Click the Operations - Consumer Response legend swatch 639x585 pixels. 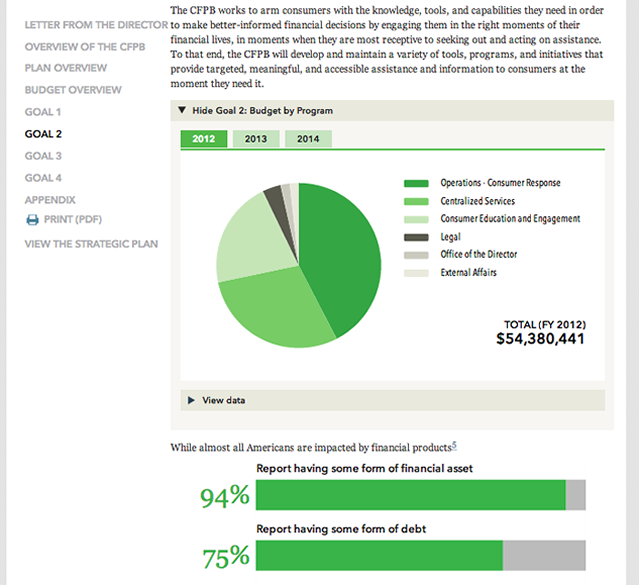pos(416,183)
